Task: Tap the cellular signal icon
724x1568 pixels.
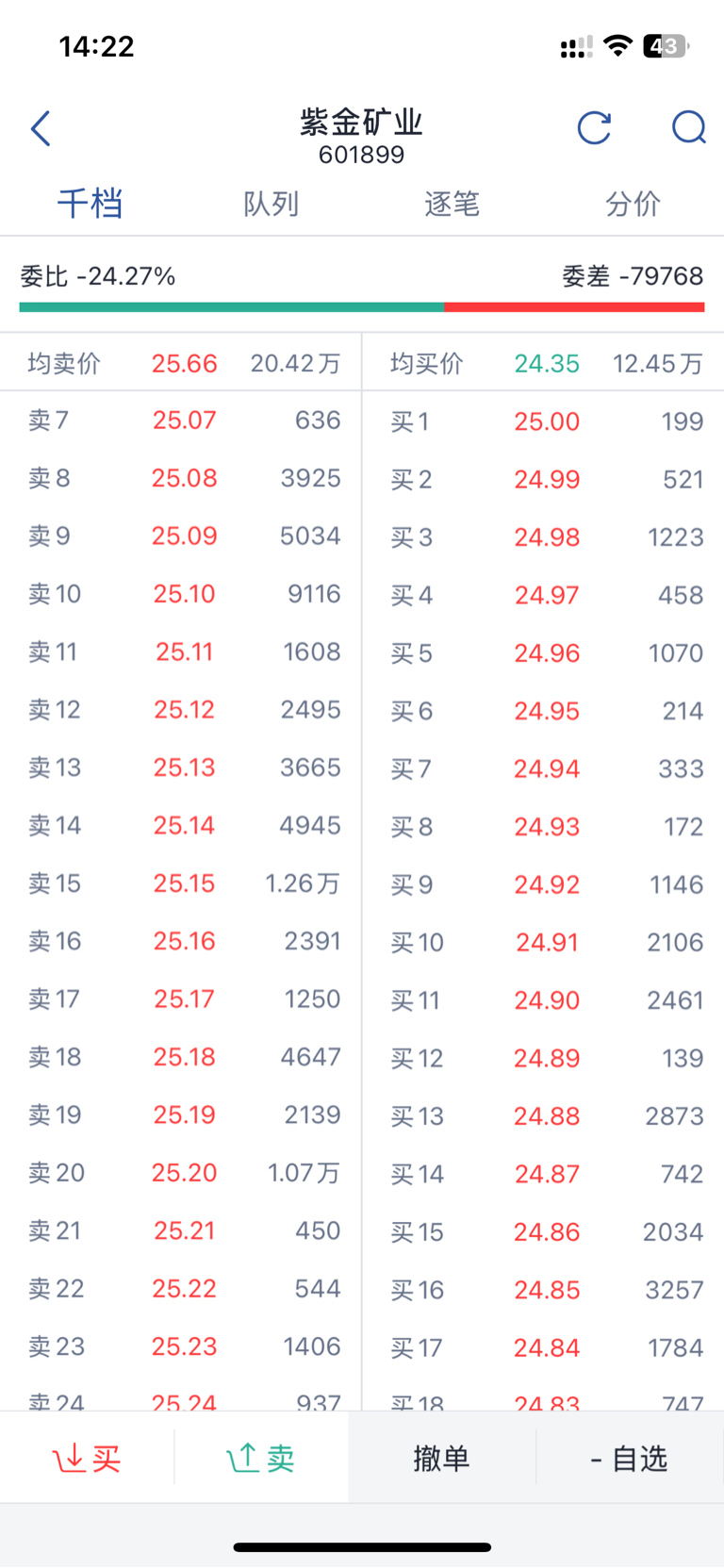Action: pyautogui.click(x=576, y=46)
